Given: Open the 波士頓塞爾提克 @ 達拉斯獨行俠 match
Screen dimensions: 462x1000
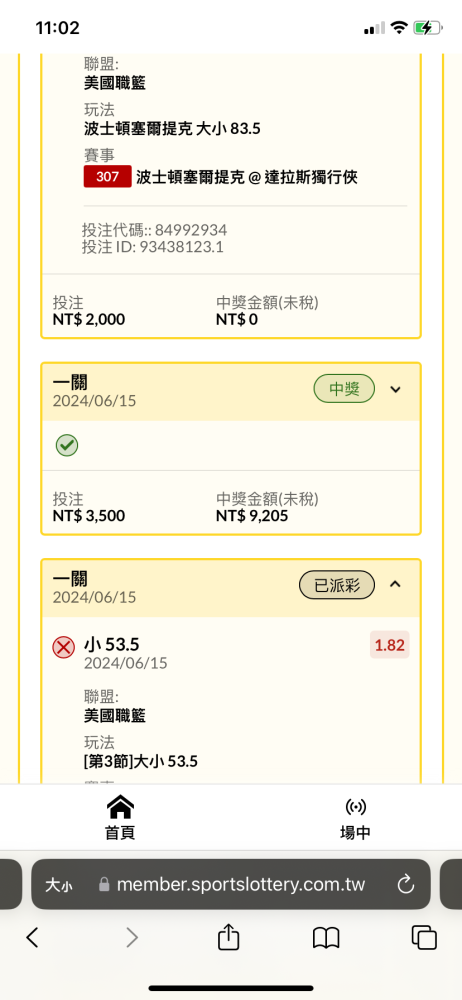Looking at the screenshot, I should [x=247, y=178].
